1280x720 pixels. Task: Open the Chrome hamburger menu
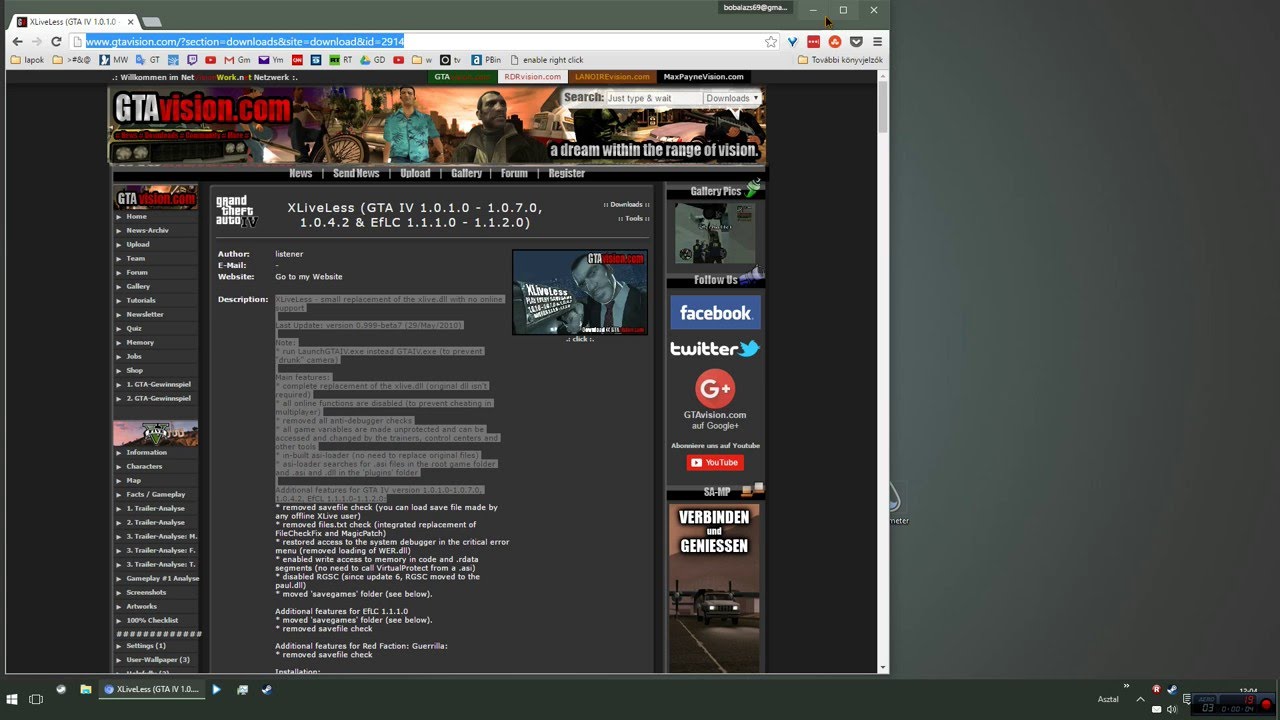point(877,42)
